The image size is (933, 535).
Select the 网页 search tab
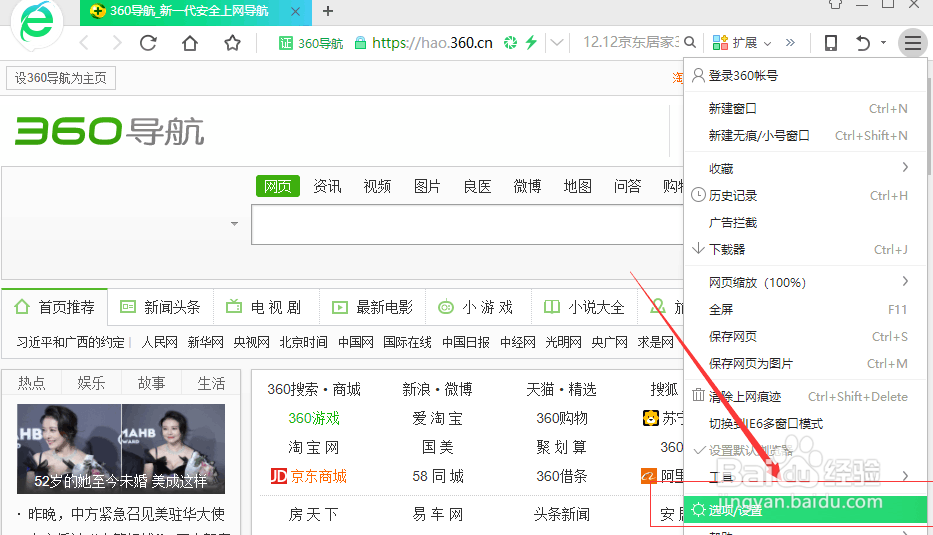278,186
